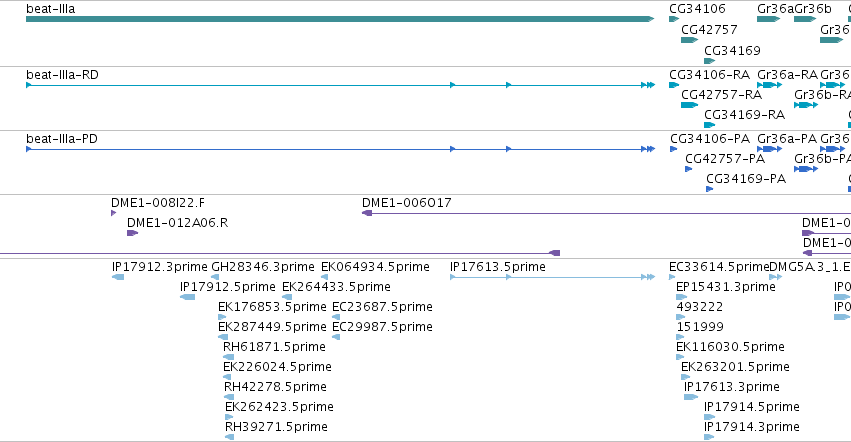Select CG34169-RA transcript label
This screenshot has width=851, height=442.
coord(745,115)
